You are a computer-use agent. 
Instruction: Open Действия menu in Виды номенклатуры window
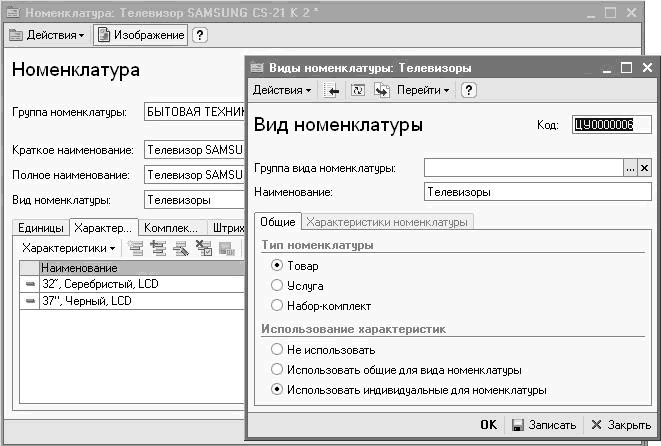pyautogui.click(x=282, y=90)
